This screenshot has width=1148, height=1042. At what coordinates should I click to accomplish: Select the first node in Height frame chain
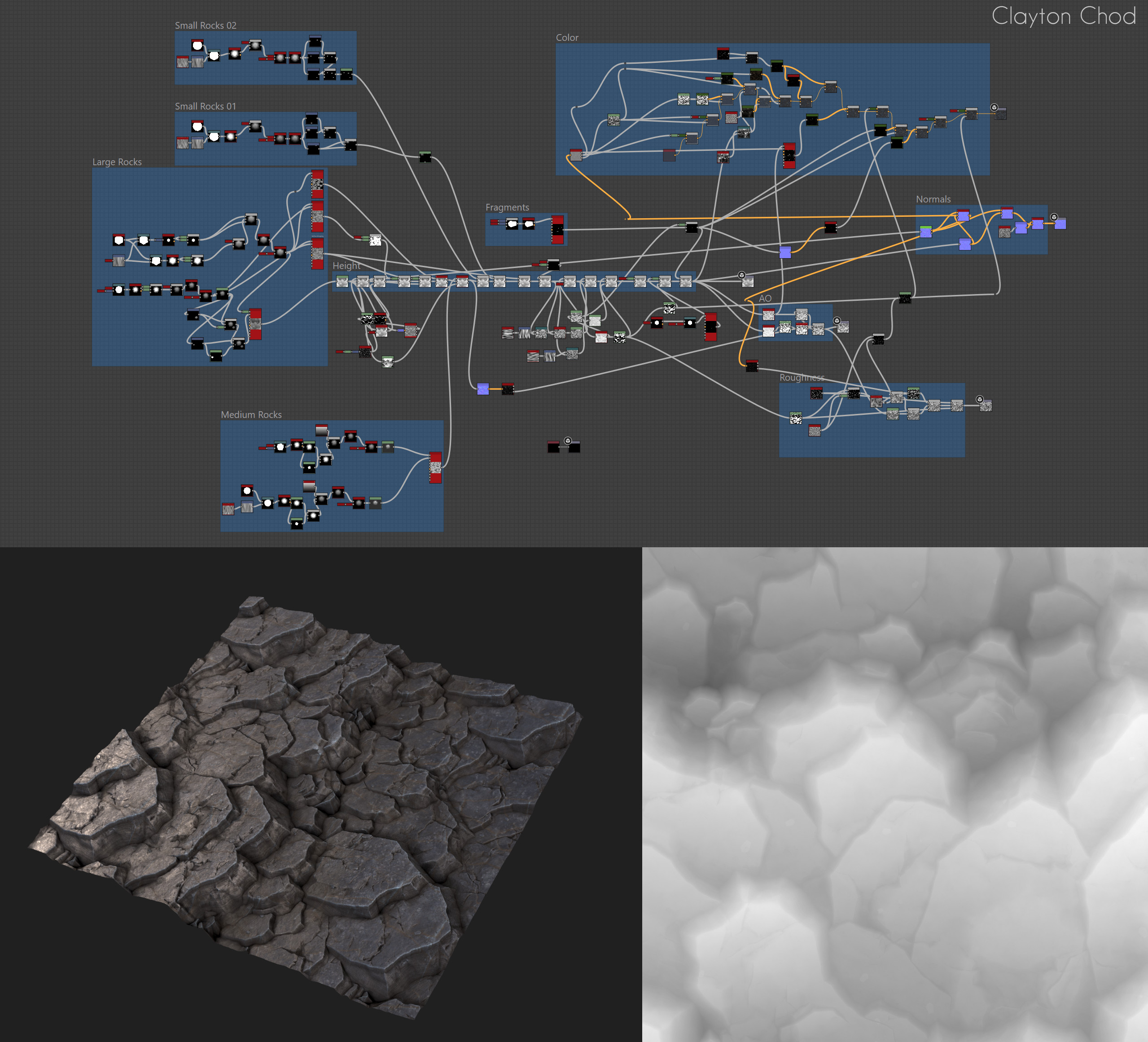pos(342,281)
